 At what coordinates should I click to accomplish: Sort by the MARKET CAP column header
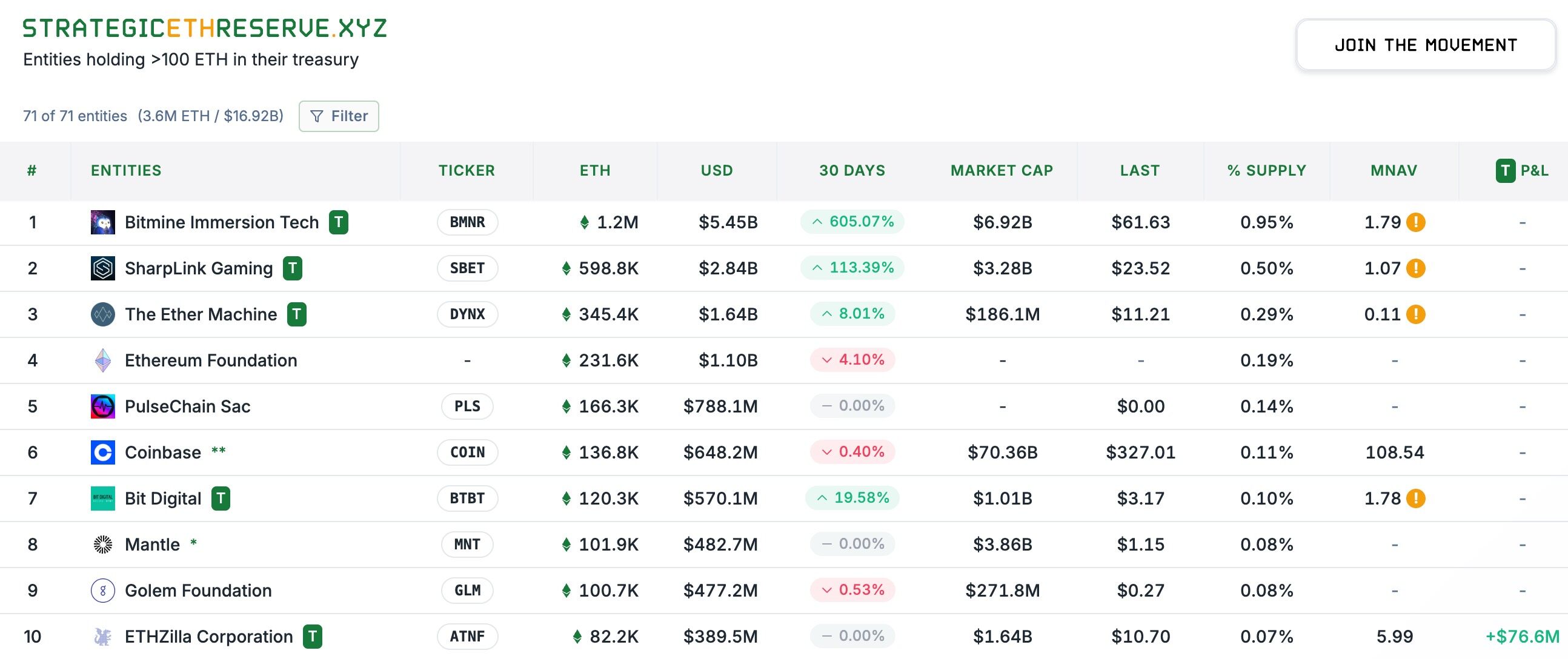pyautogui.click(x=1002, y=170)
